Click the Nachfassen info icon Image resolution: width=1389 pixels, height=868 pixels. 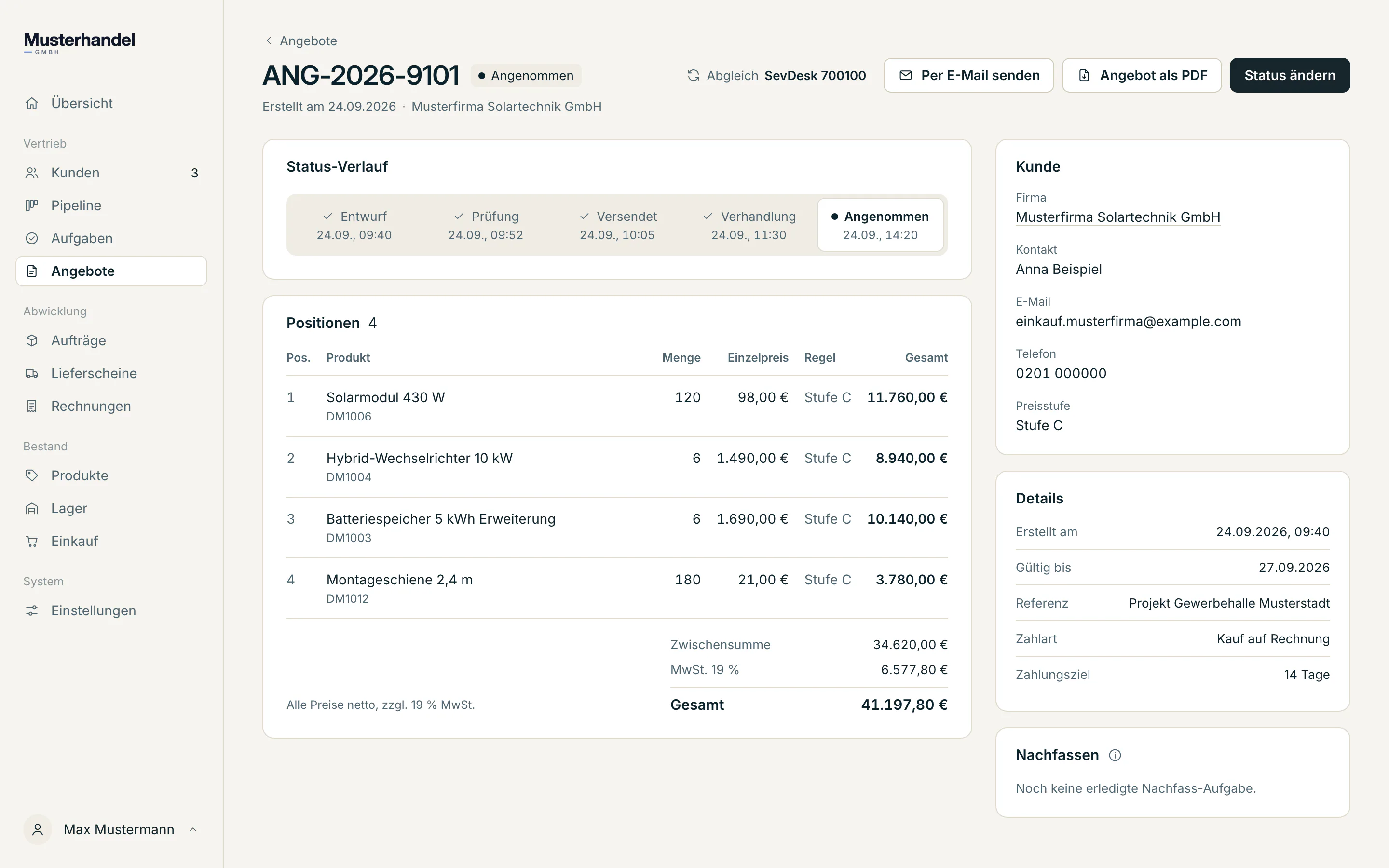pyautogui.click(x=1115, y=755)
